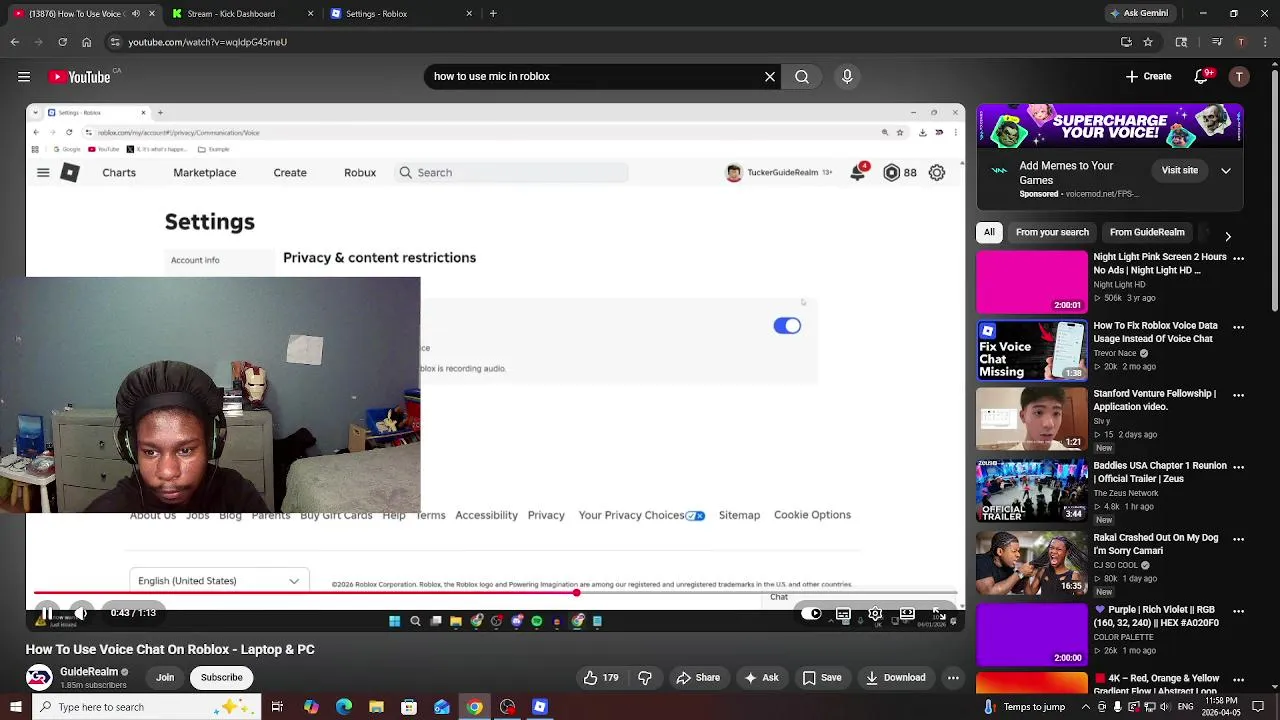The width and height of the screenshot is (1280, 720).
Task: Select the All filter chip
Action: coord(989,232)
